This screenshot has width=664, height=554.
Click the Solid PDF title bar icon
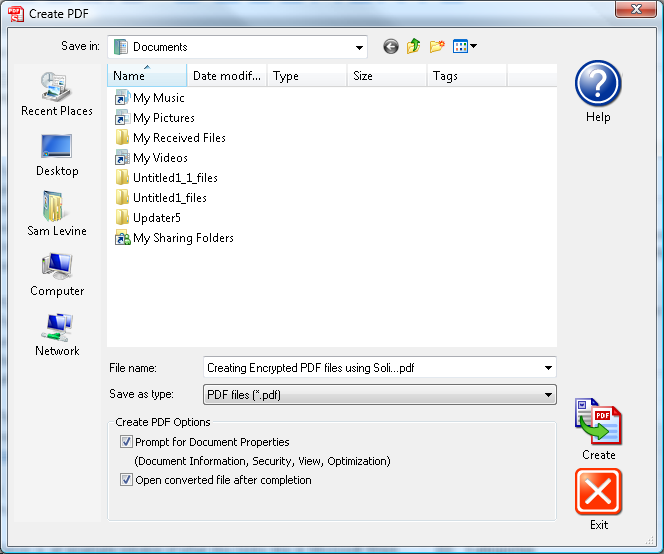pos(16,14)
